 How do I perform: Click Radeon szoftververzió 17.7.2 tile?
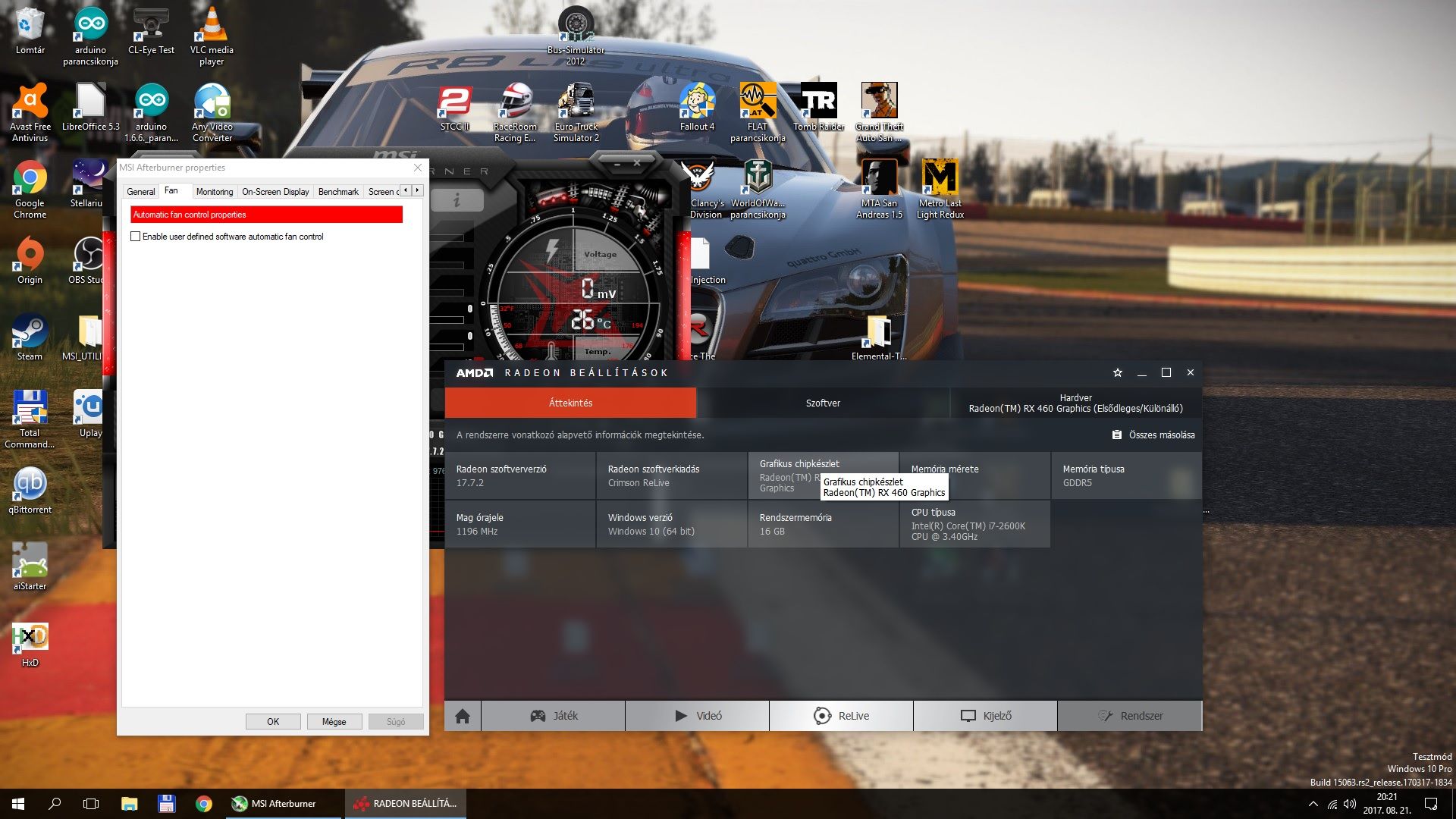(520, 475)
